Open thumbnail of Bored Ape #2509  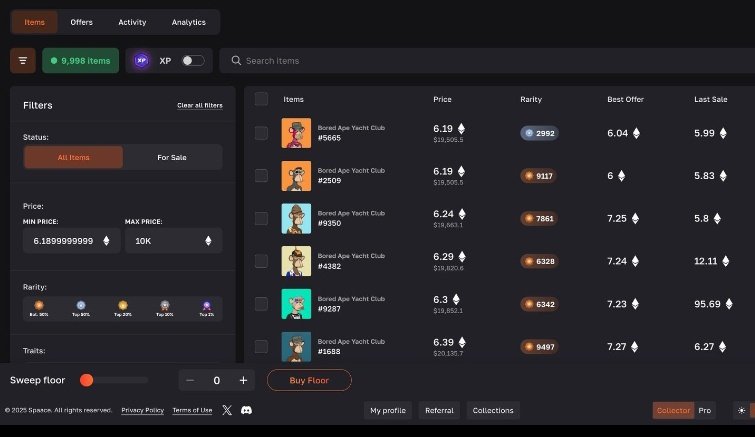pyautogui.click(x=296, y=176)
